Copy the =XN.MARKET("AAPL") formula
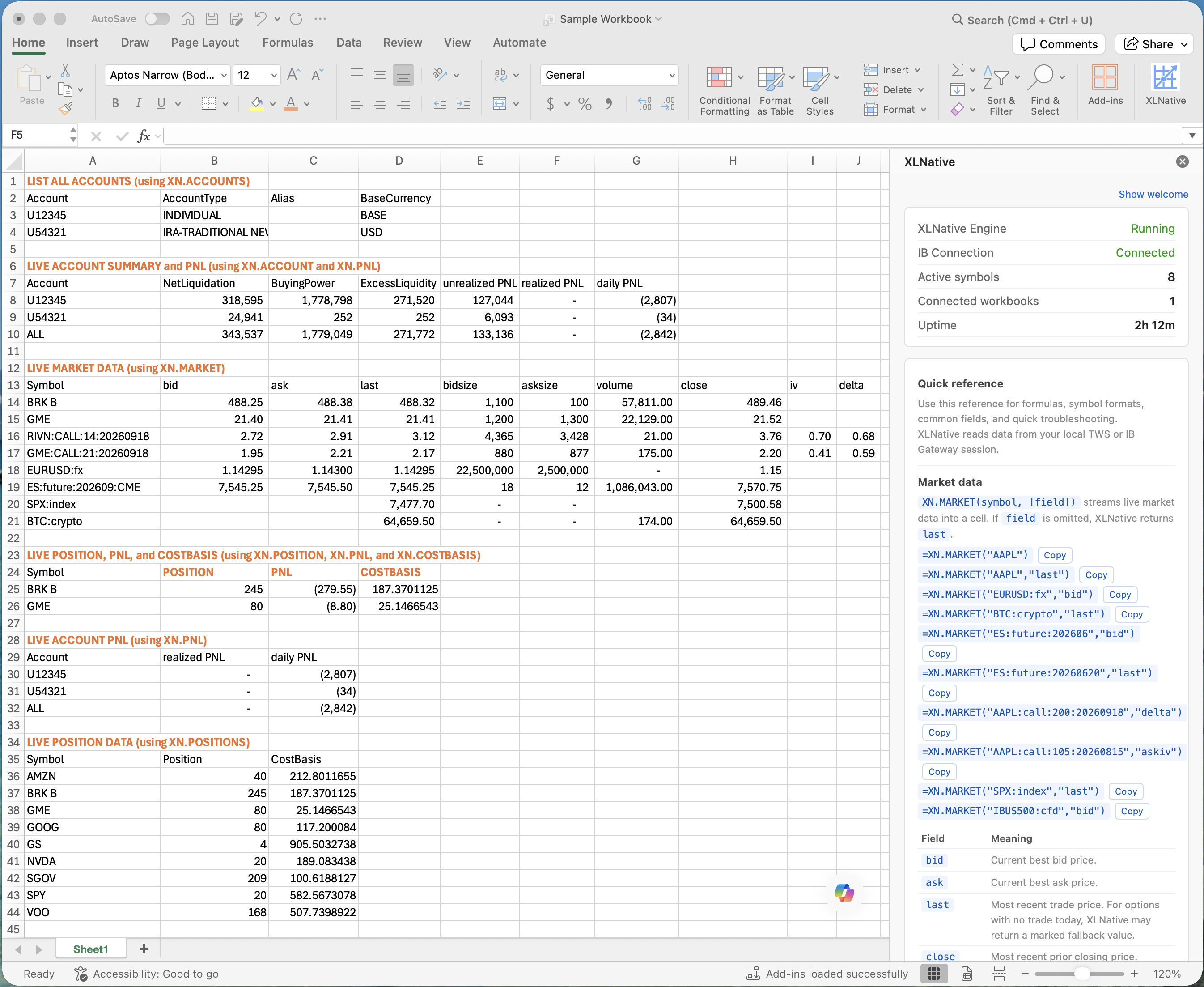 click(x=1055, y=556)
